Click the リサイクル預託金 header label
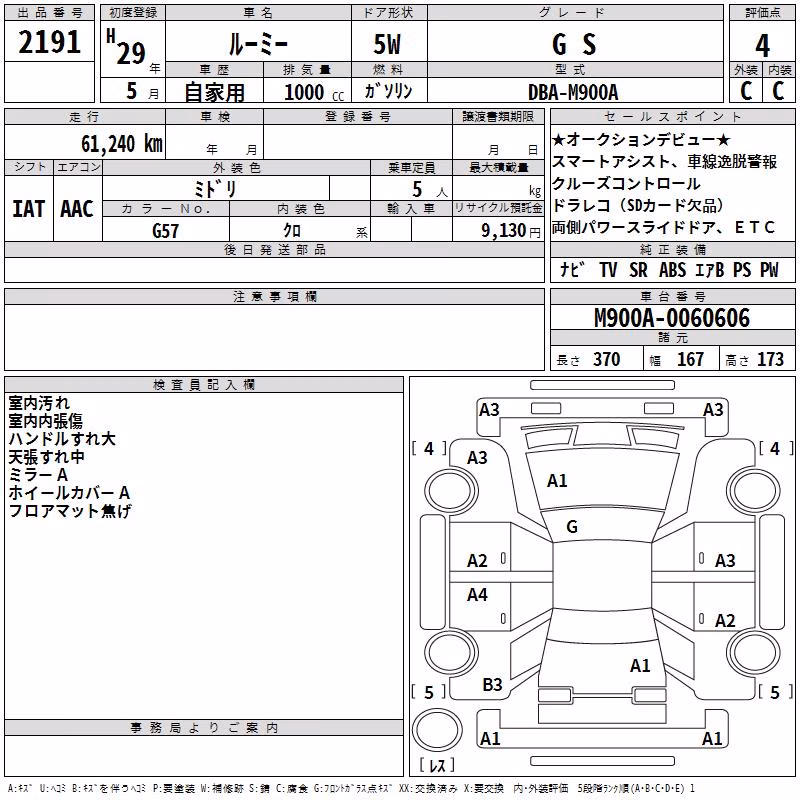This screenshot has width=800, height=800. pyautogui.click(x=498, y=208)
